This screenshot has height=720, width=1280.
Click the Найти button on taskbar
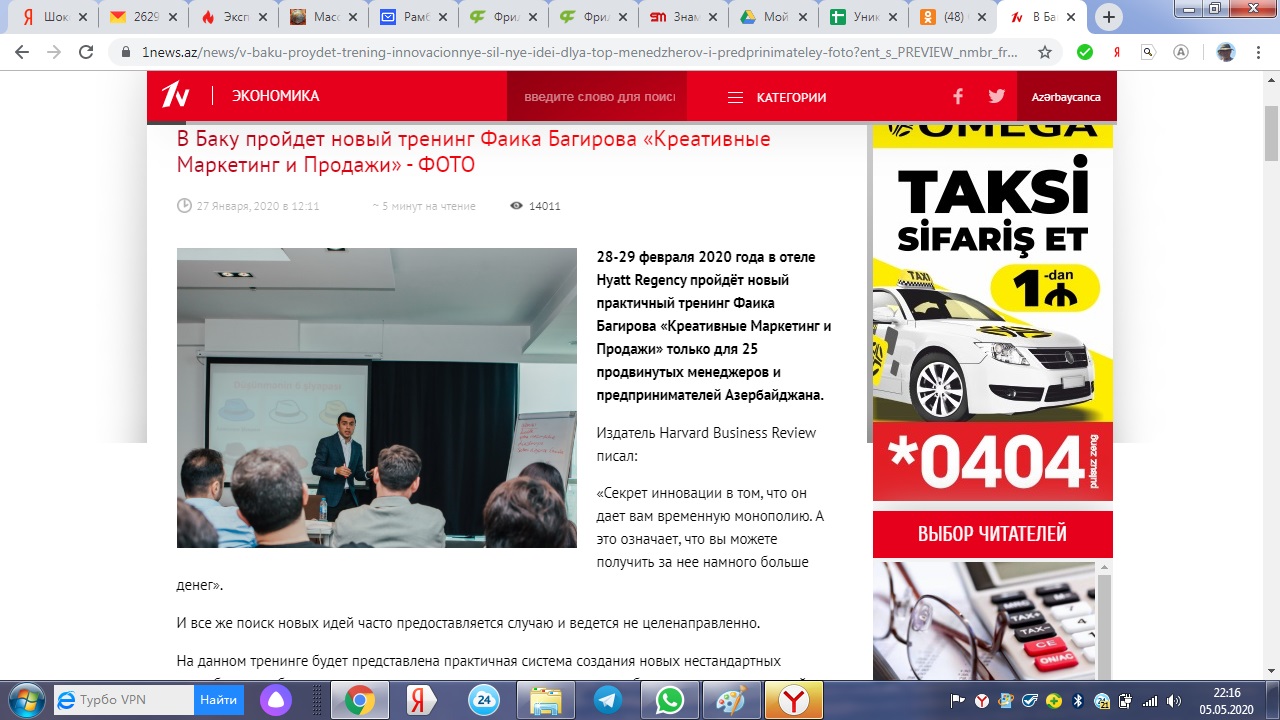(x=218, y=700)
